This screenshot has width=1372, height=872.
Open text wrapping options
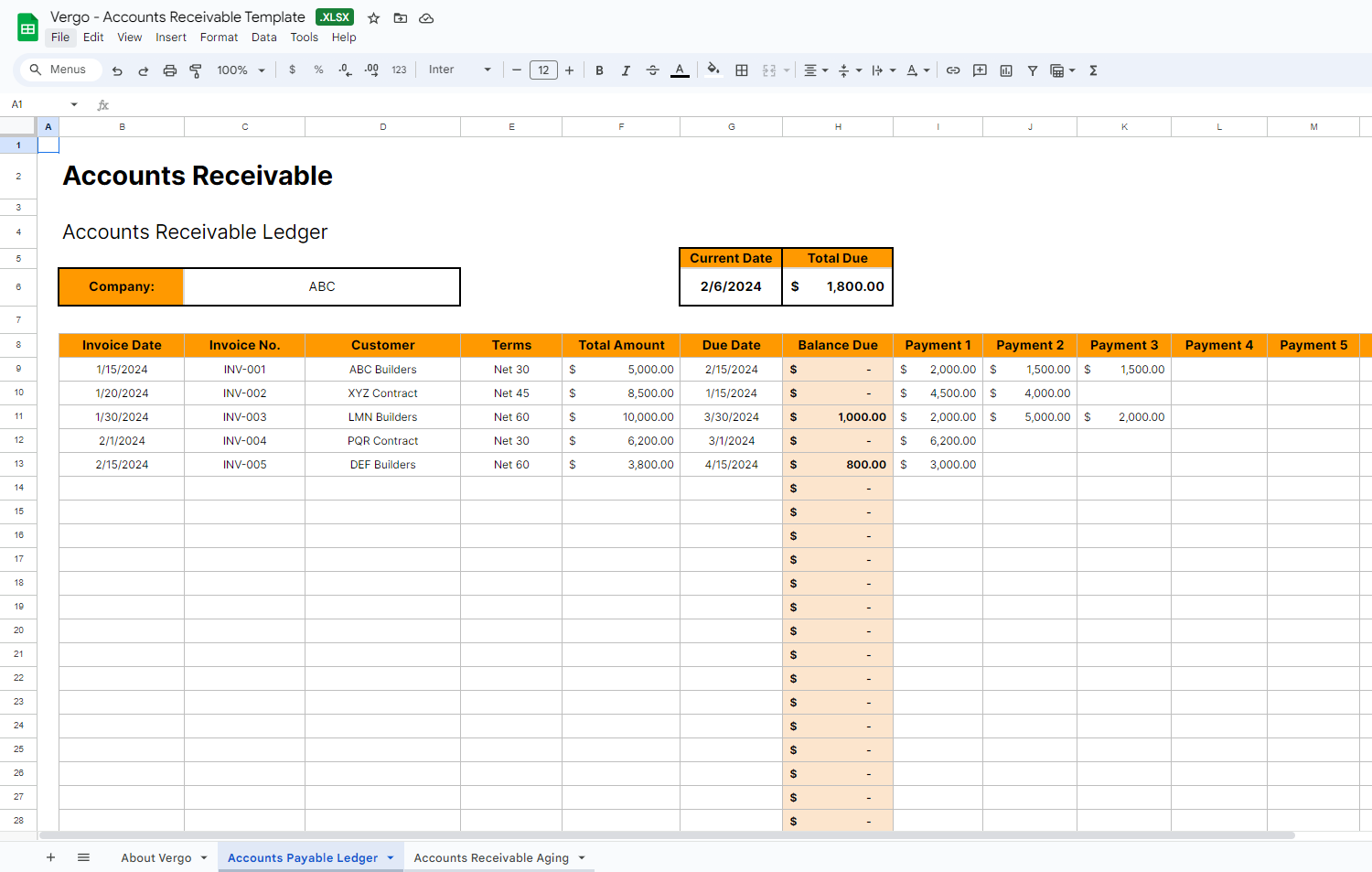point(884,70)
